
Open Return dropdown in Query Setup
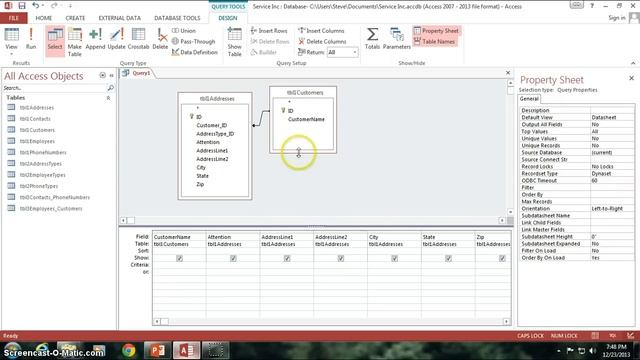[355, 52]
